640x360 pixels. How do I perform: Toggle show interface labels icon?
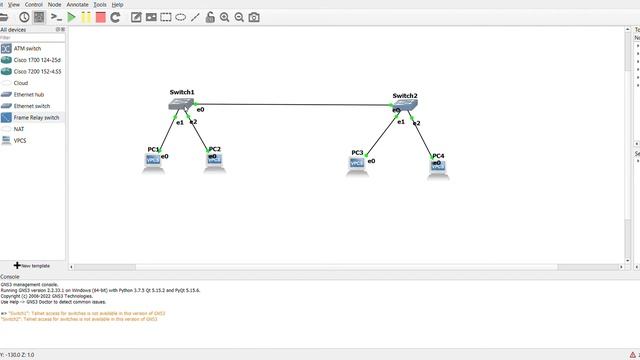39,17
